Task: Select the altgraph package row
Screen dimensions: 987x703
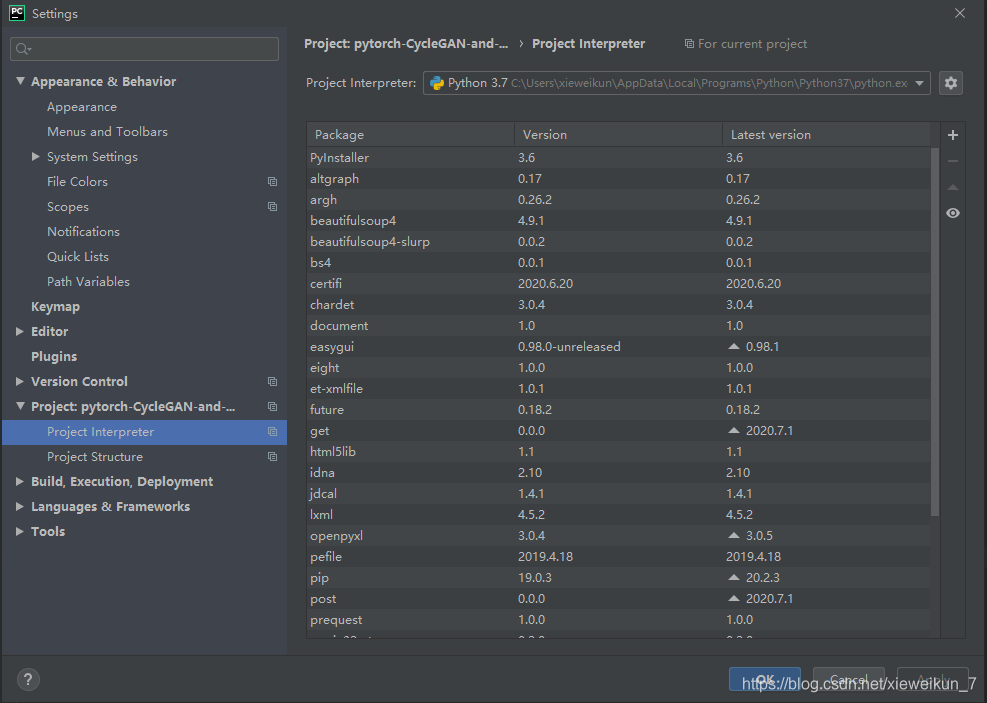Action: (618, 179)
